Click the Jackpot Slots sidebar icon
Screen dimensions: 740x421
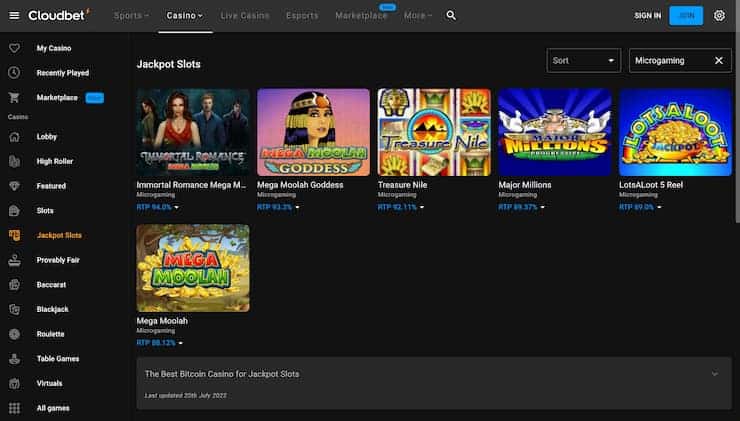(x=14, y=235)
